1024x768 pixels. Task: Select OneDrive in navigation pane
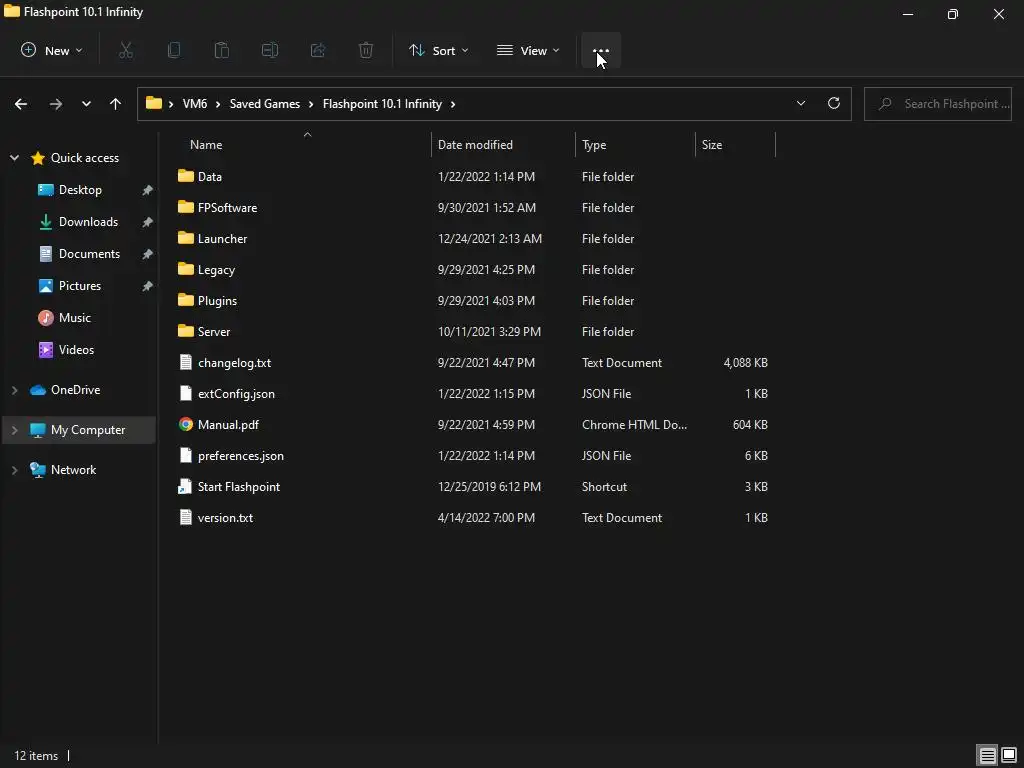pyautogui.click(x=75, y=390)
